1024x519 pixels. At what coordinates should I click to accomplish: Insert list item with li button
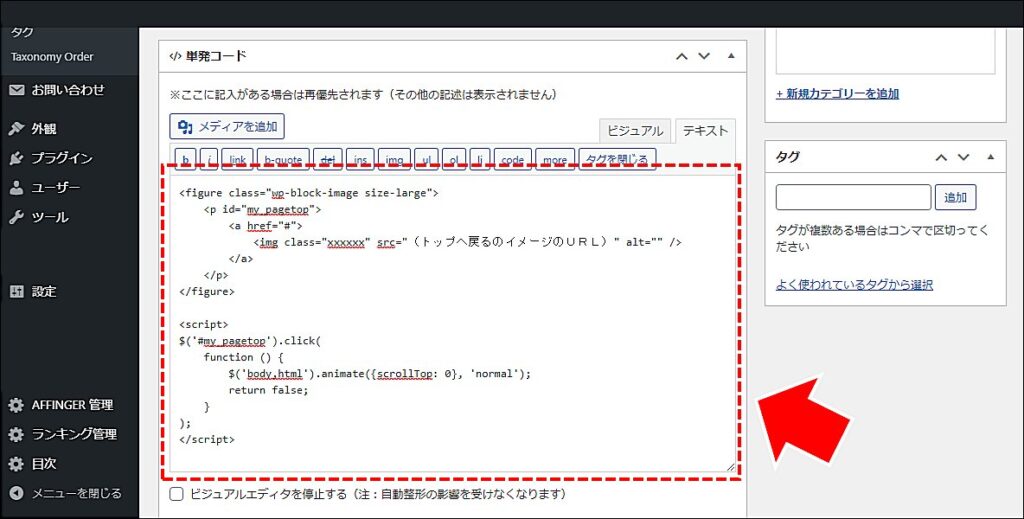pyautogui.click(x=479, y=159)
